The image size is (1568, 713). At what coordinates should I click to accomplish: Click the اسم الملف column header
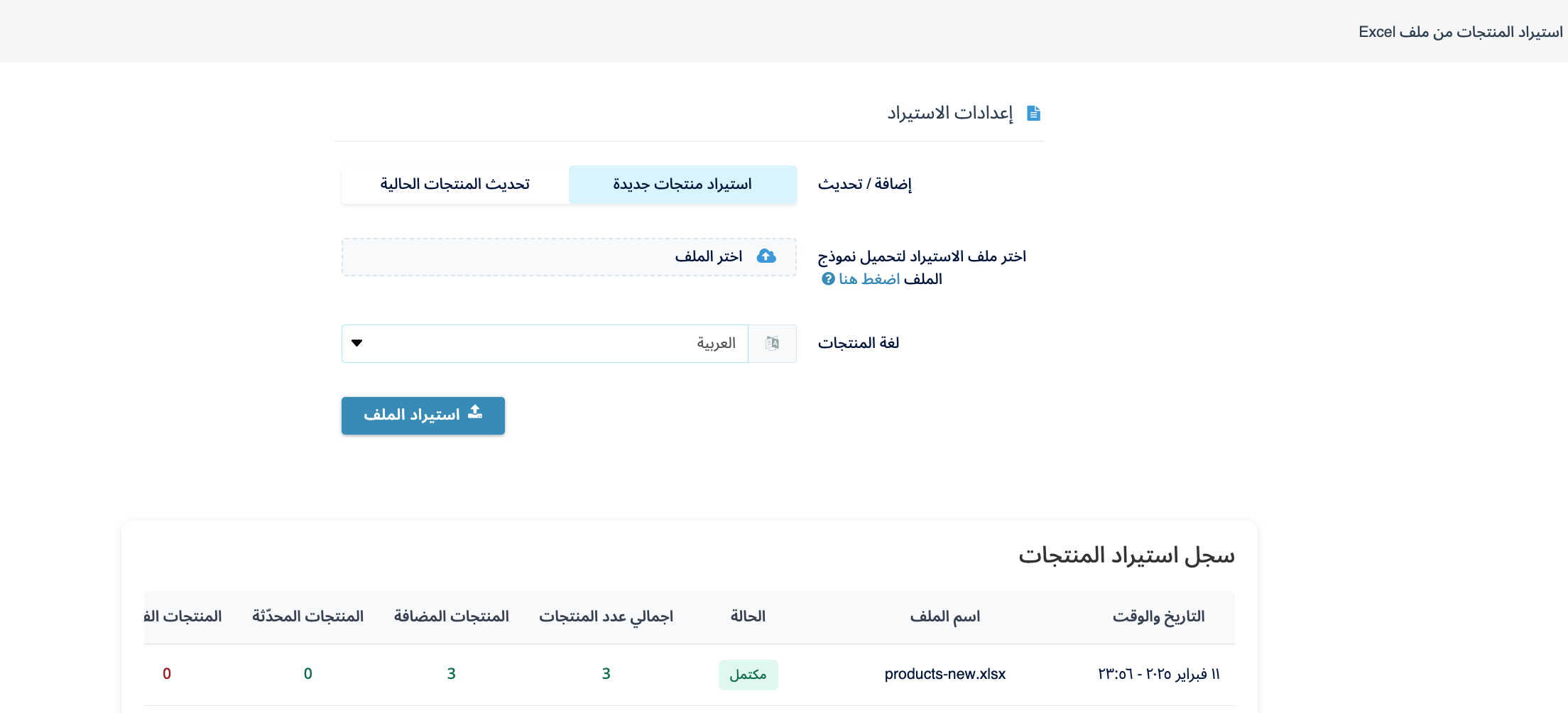pos(944,616)
